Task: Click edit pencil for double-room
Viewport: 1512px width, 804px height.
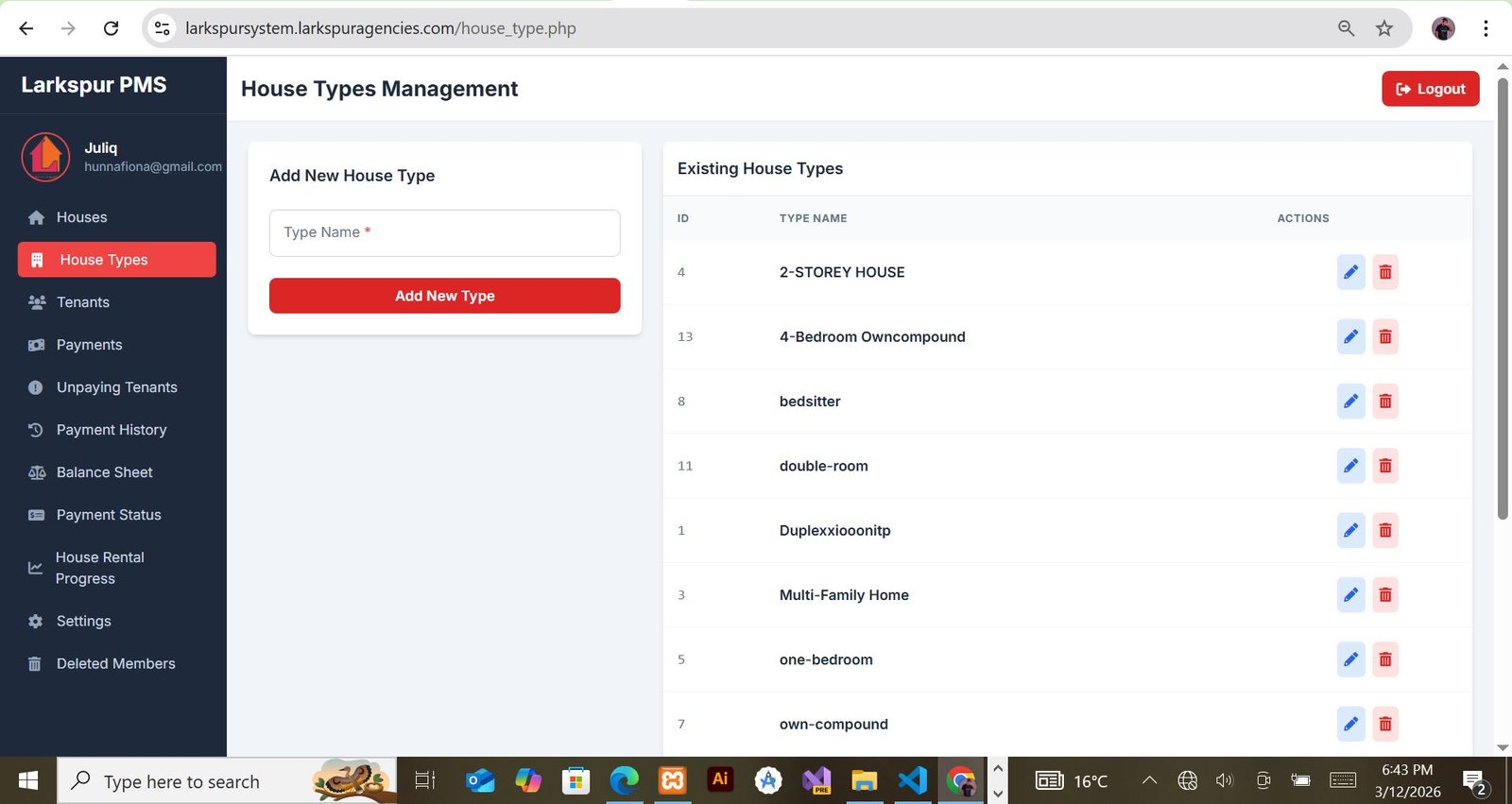Action: (1350, 466)
